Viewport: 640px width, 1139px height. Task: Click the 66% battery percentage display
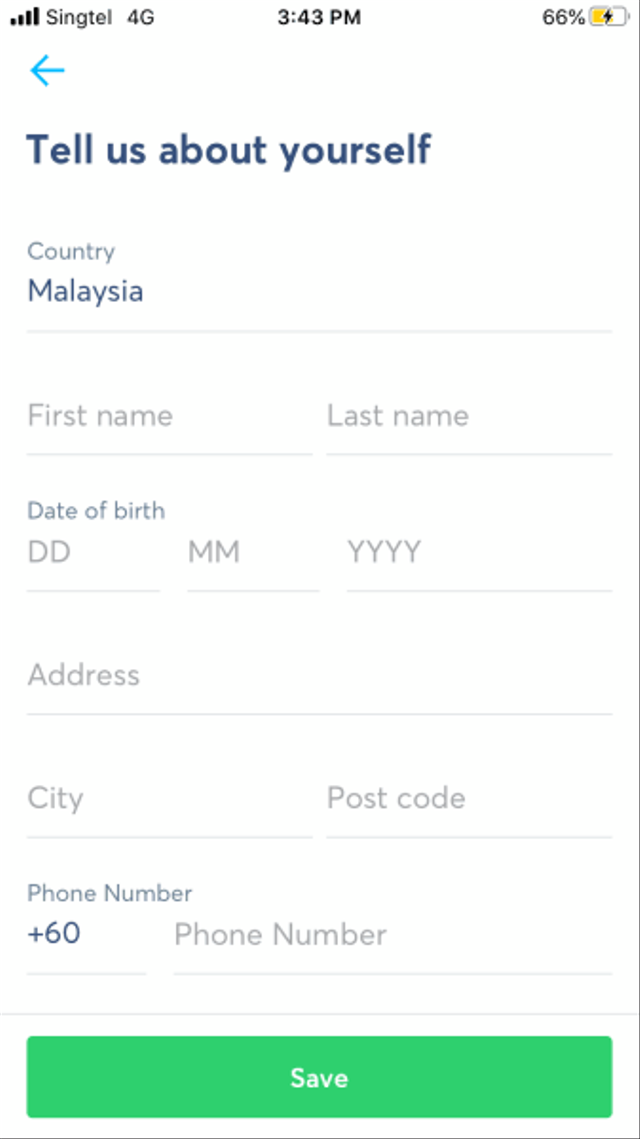click(566, 16)
